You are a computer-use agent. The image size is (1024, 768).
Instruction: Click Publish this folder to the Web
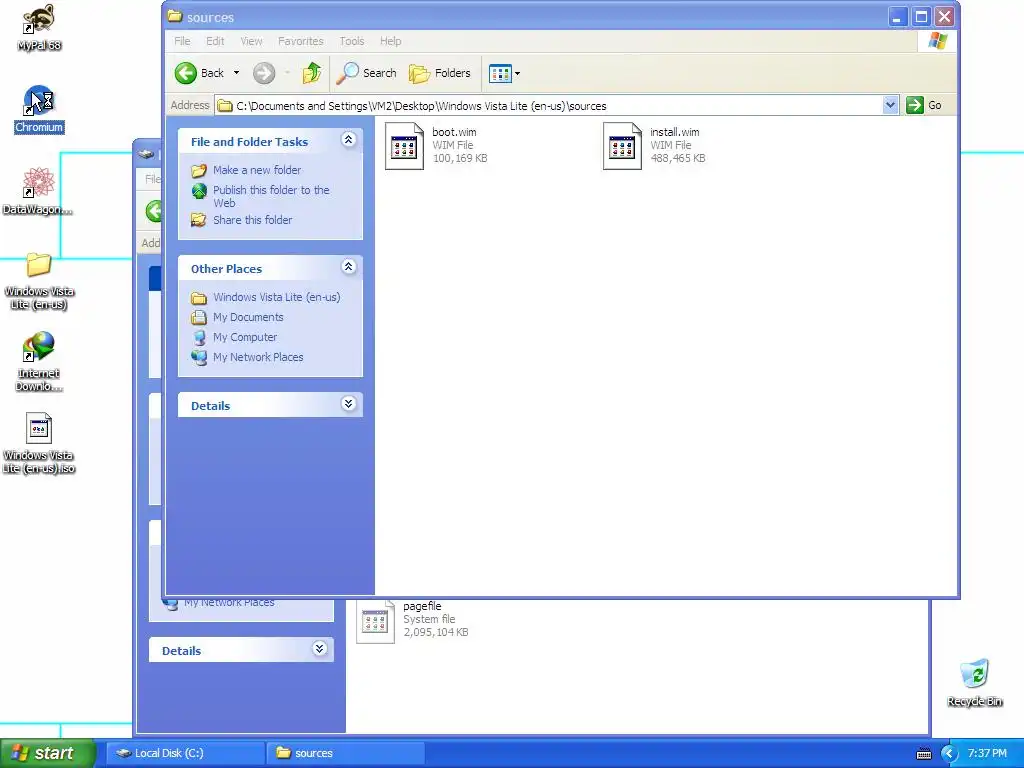[x=271, y=197]
